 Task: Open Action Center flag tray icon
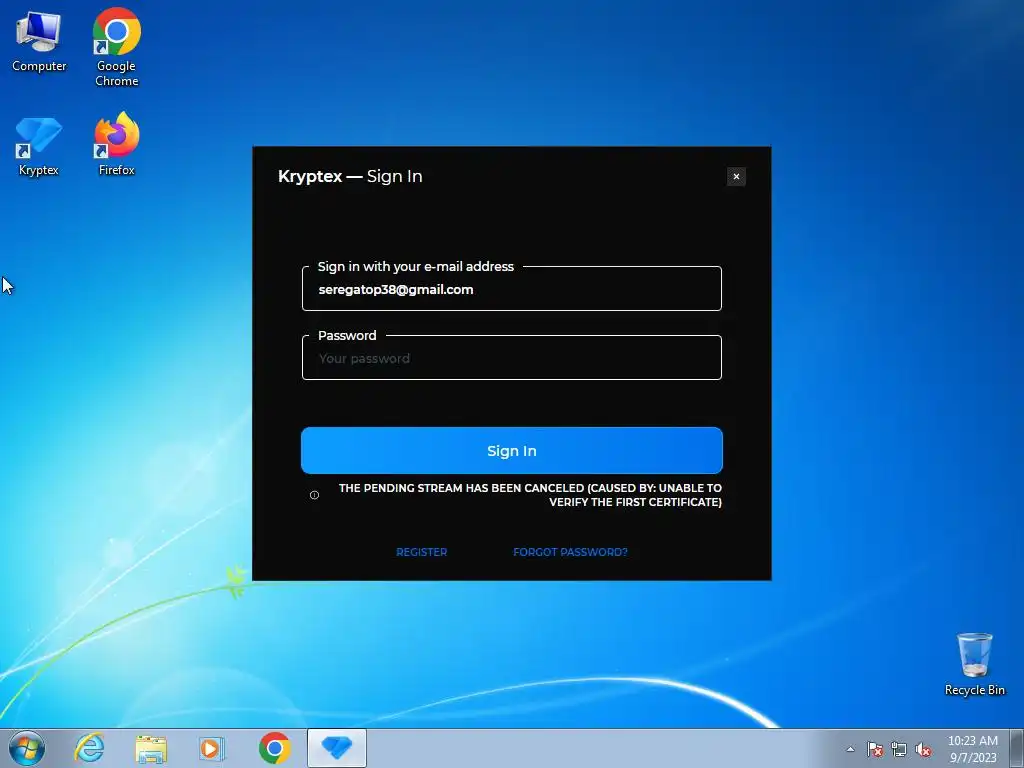point(875,749)
